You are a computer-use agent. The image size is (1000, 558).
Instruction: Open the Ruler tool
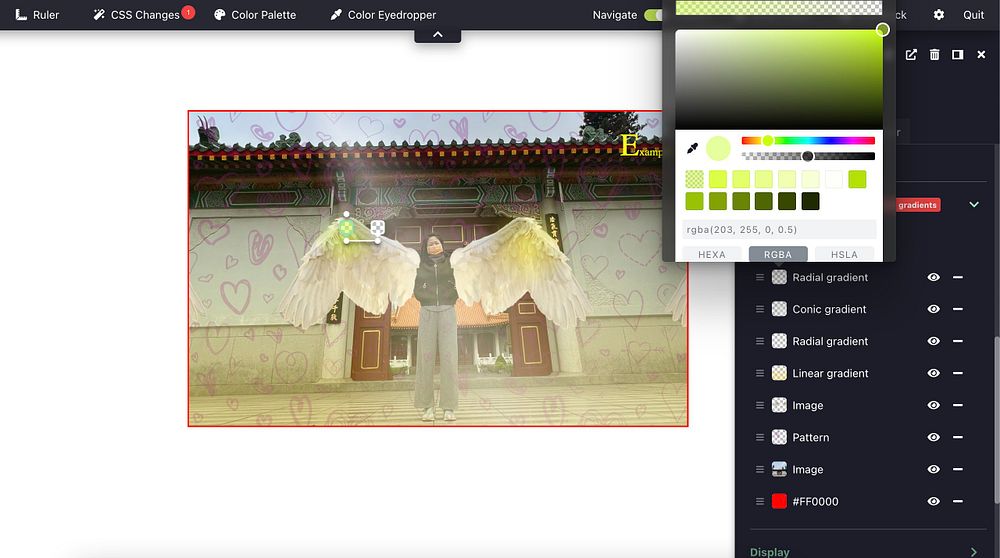(x=37, y=15)
